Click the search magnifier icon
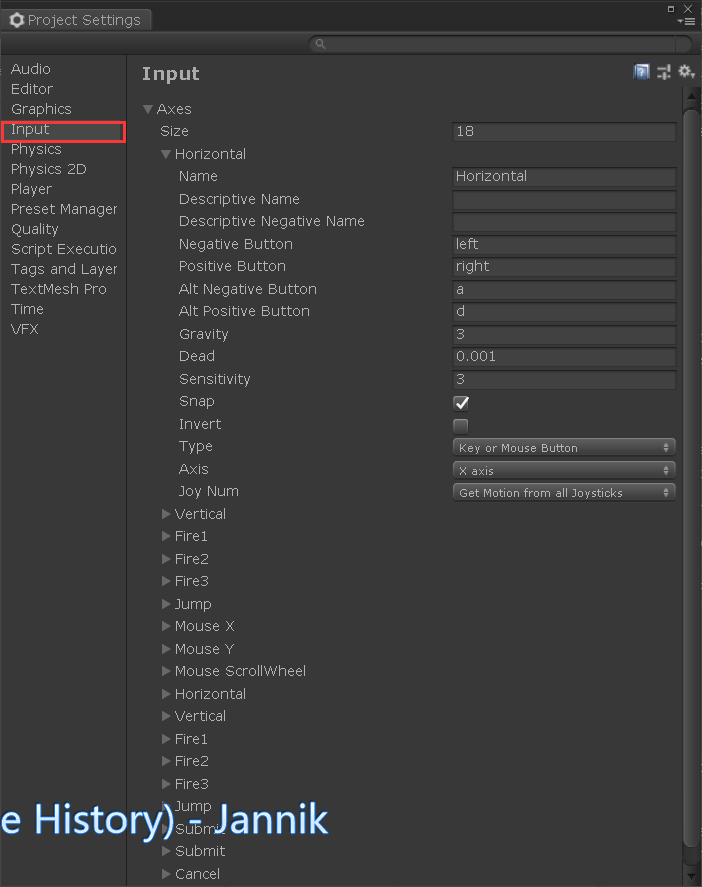The image size is (702, 887). 320,44
